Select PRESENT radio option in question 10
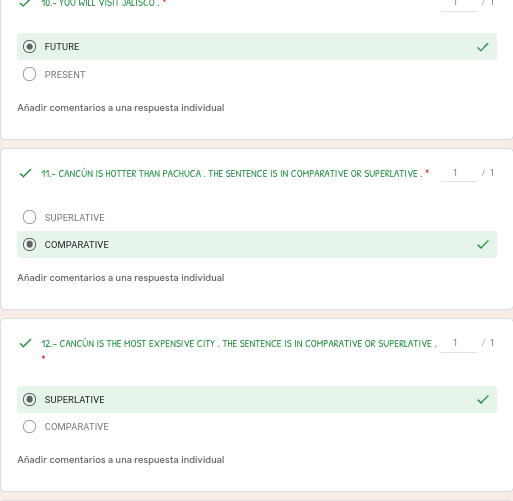The width and height of the screenshot is (513, 501). click(x=29, y=74)
